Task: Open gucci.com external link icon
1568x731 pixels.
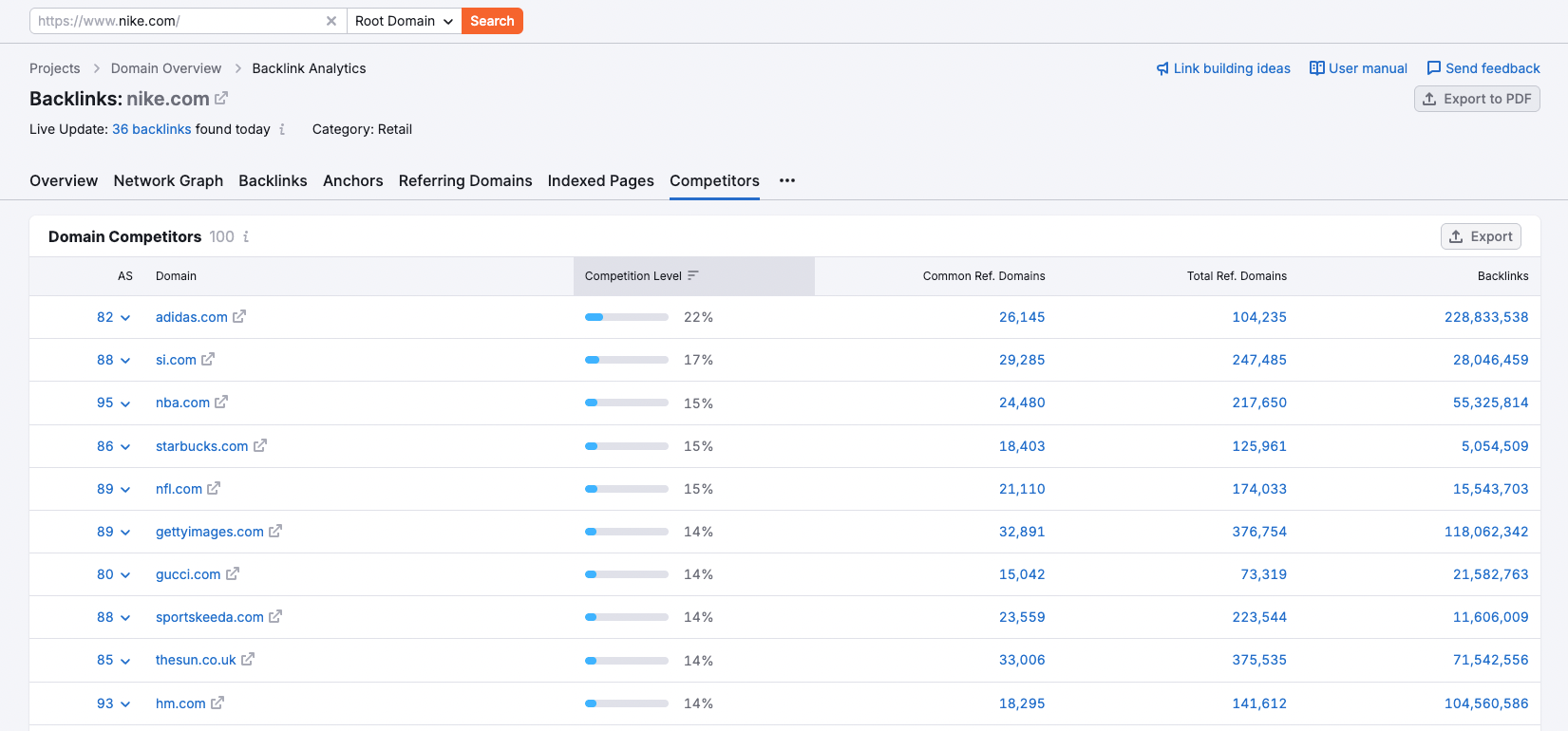Action: pyautogui.click(x=233, y=573)
